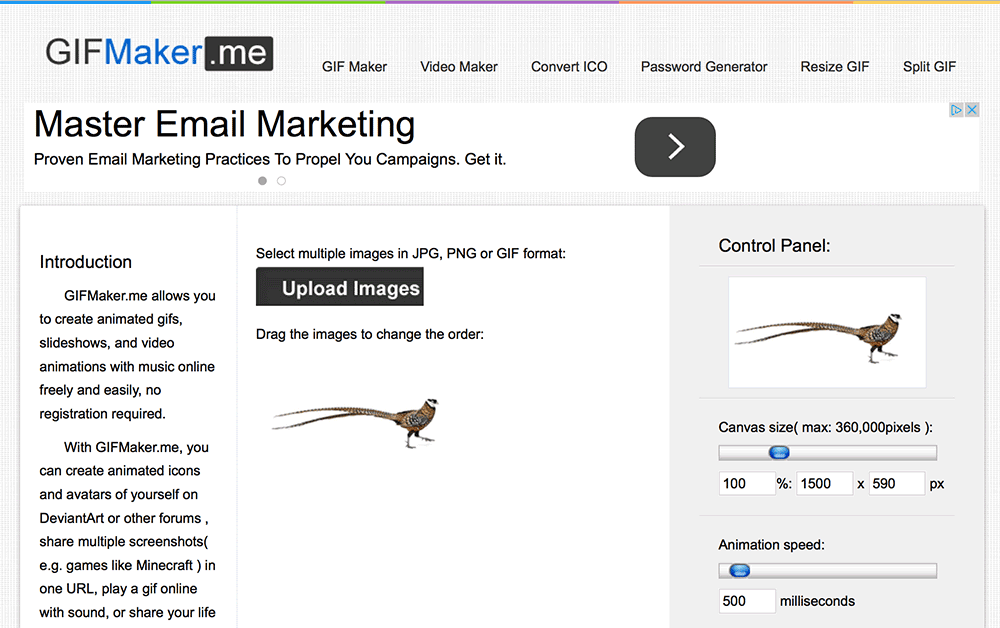
Task: Select the first ad carousel dot
Action: click(x=262, y=181)
